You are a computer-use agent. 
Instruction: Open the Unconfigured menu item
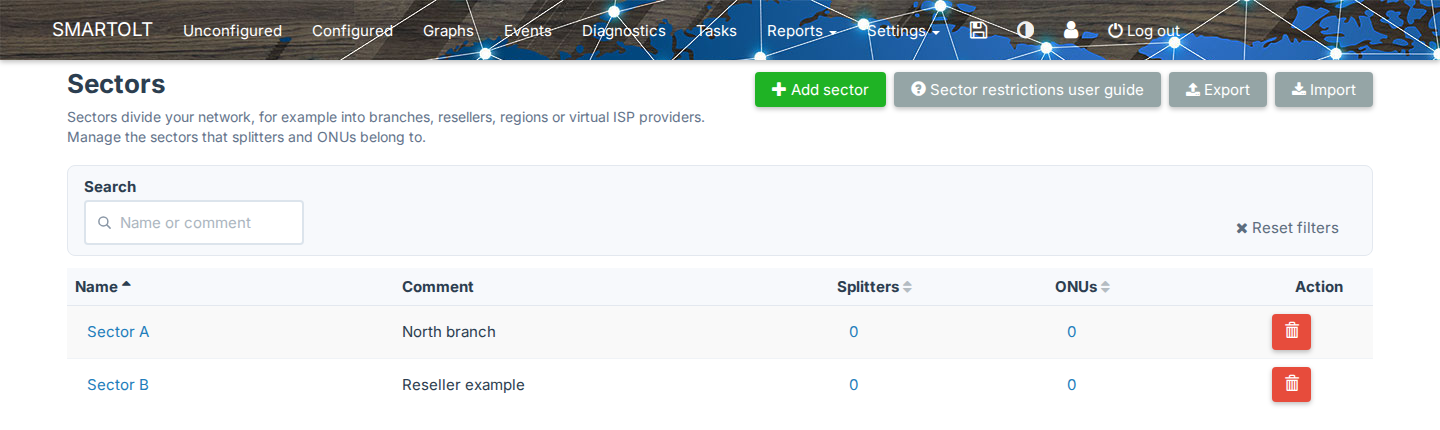[232, 31]
